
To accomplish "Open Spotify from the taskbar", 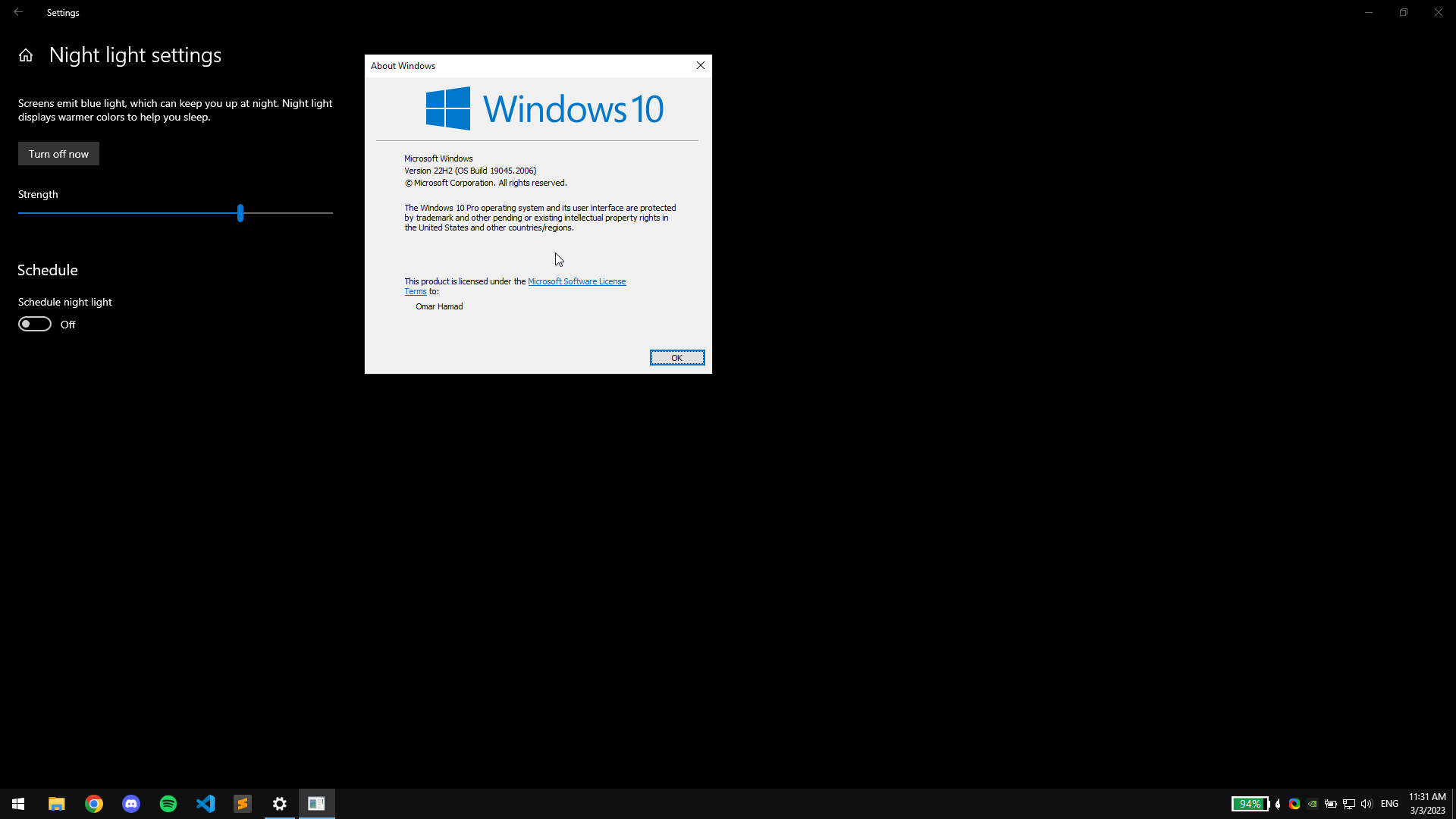I will (168, 804).
